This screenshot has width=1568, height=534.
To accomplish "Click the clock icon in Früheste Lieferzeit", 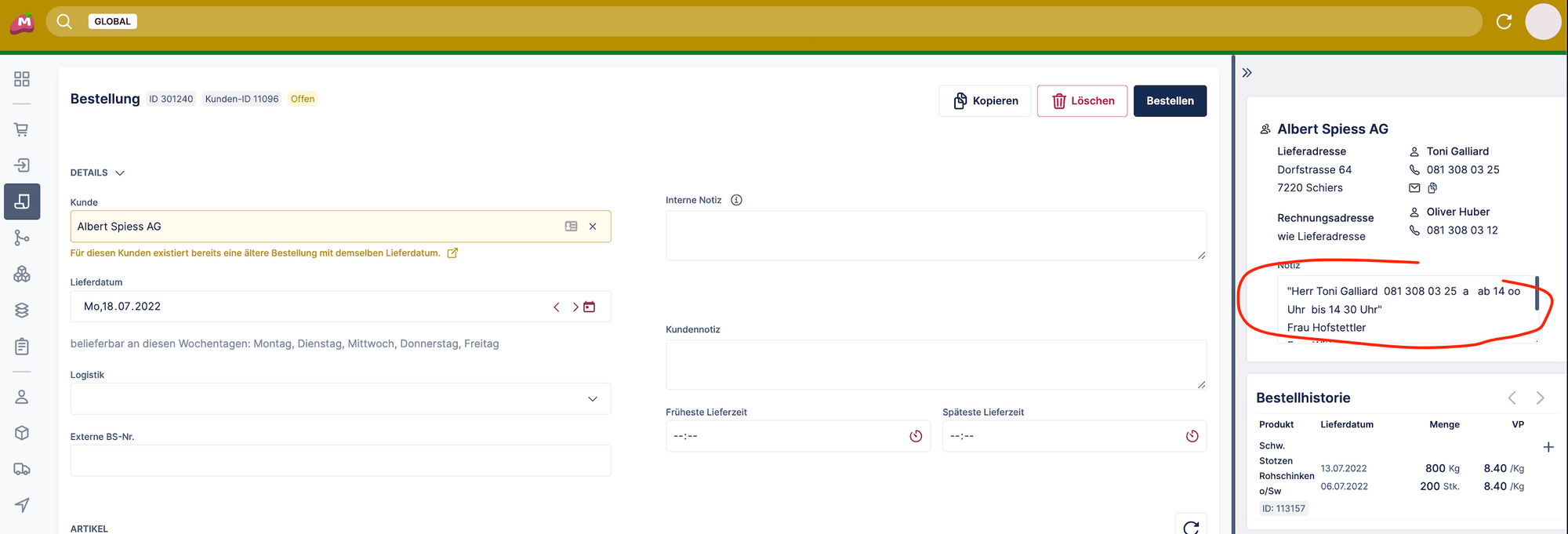I will click(916, 436).
